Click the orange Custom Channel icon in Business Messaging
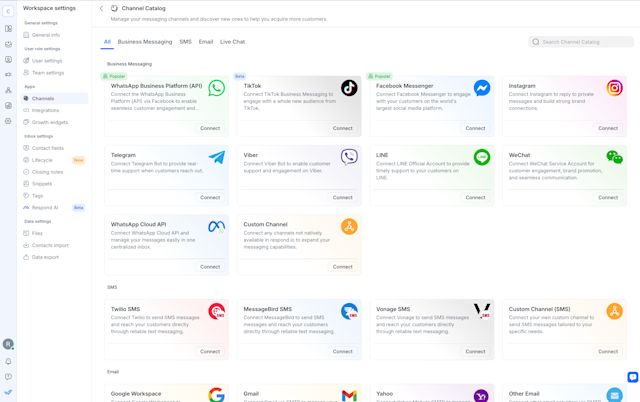The width and height of the screenshot is (640, 402). (x=349, y=226)
